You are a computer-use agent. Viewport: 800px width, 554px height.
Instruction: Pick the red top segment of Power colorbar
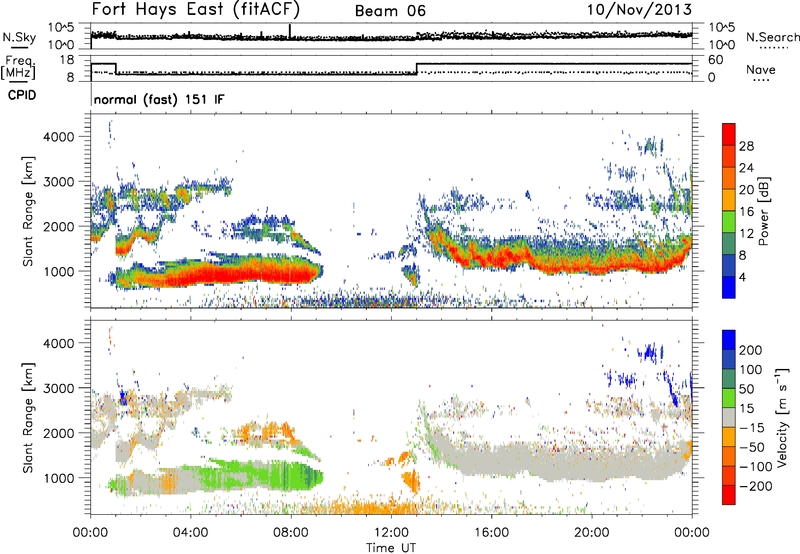pyautogui.click(x=729, y=134)
